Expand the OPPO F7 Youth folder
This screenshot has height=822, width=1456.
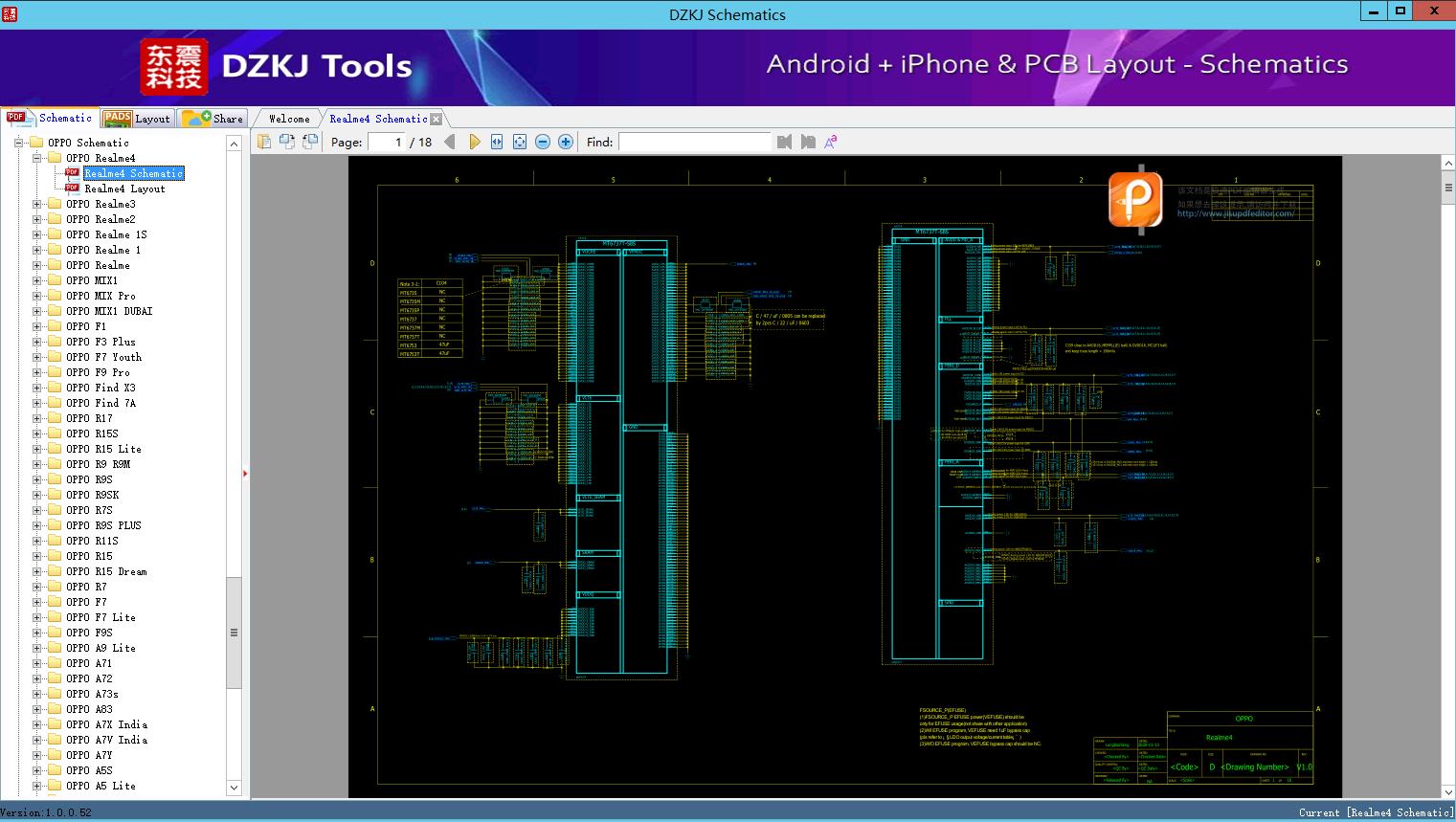(x=36, y=357)
